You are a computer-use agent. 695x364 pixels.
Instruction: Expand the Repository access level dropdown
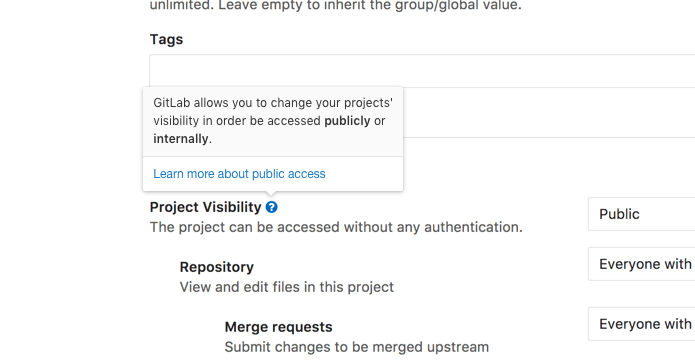pos(641,264)
